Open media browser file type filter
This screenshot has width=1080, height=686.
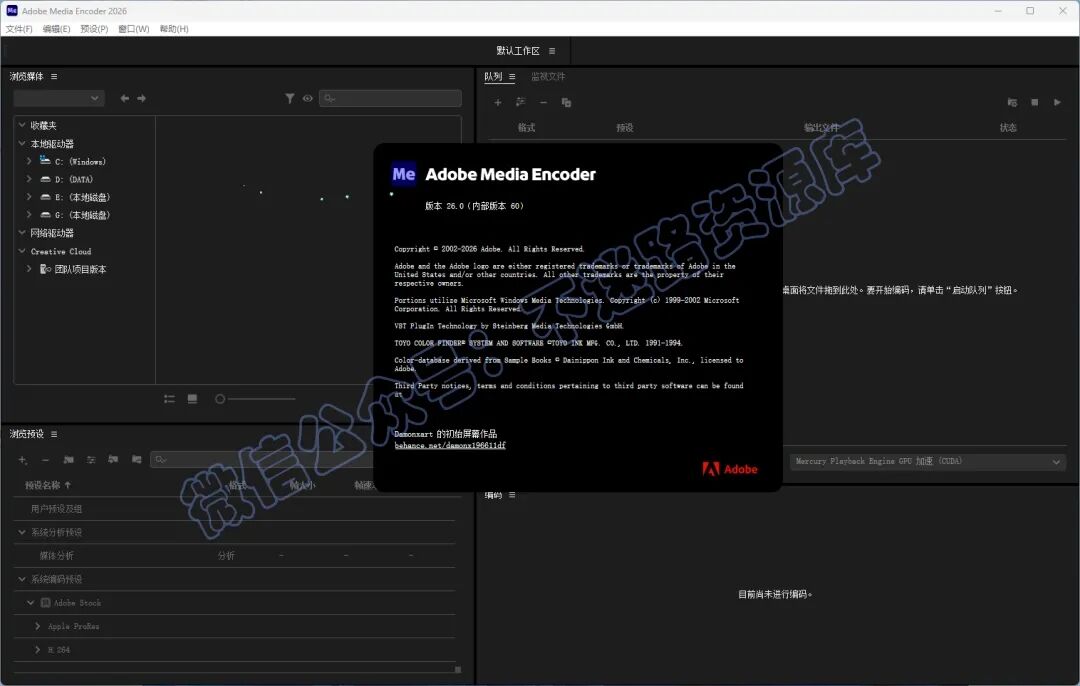[290, 98]
